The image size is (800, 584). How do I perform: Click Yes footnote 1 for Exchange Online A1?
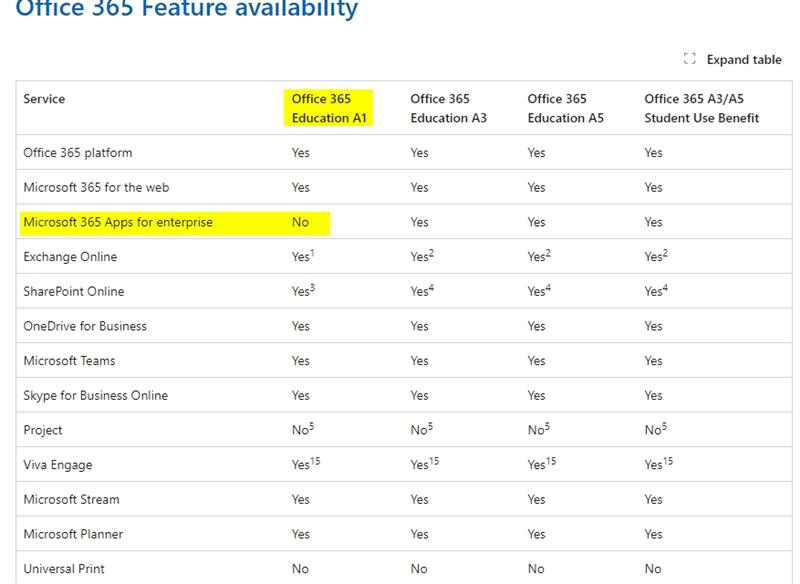(303, 256)
